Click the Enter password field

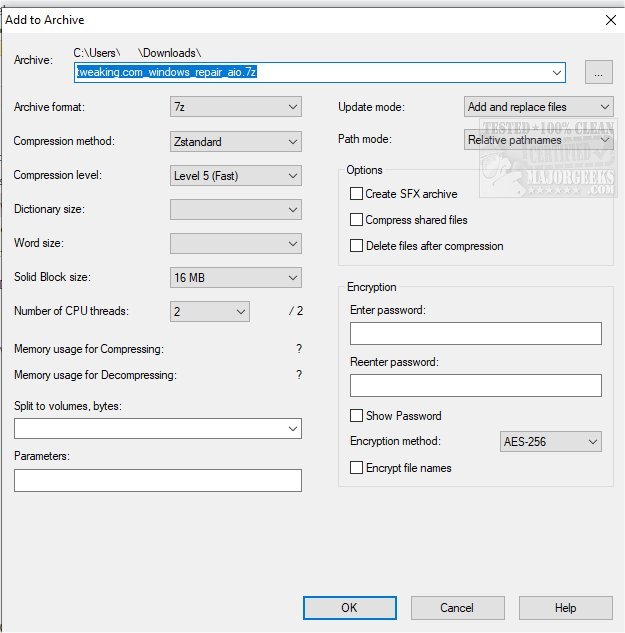(x=475, y=334)
